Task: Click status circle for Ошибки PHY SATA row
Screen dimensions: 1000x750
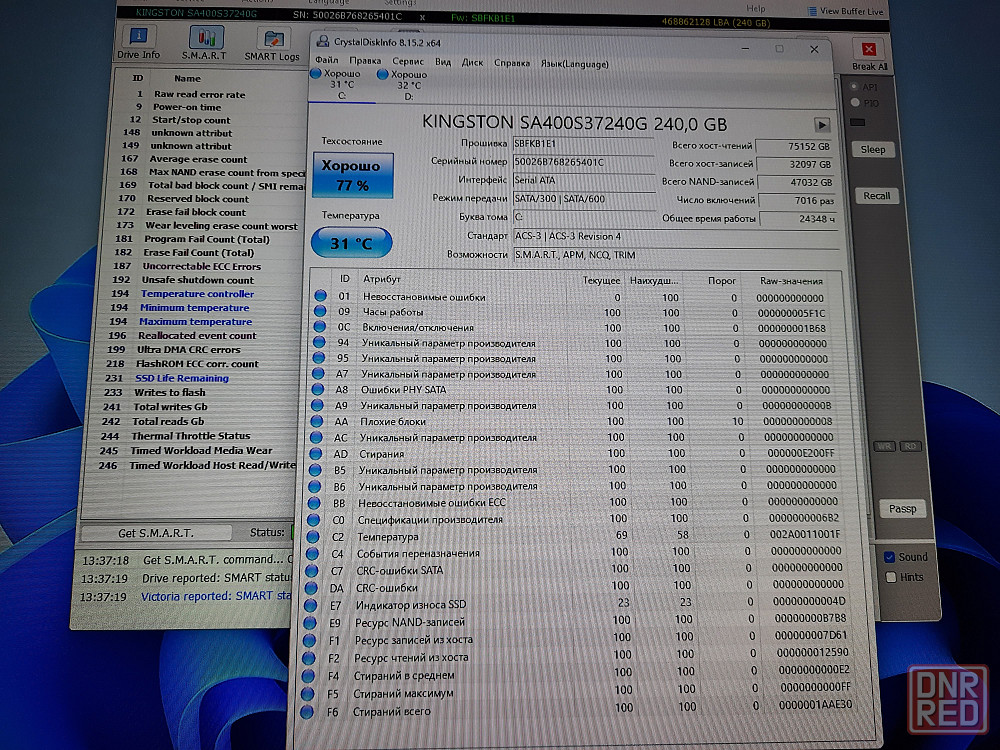Action: (x=318, y=389)
